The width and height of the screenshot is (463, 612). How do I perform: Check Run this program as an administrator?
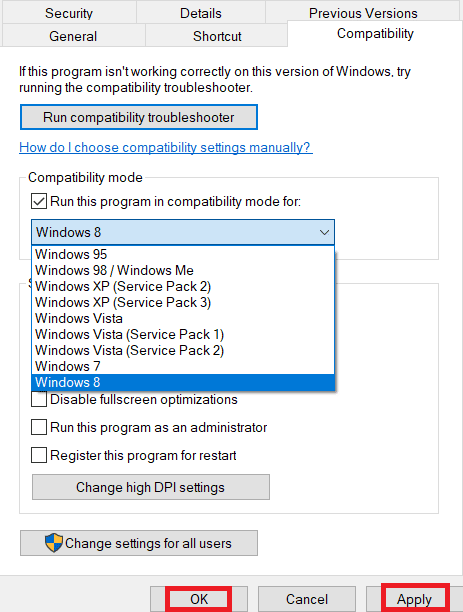(x=39, y=427)
